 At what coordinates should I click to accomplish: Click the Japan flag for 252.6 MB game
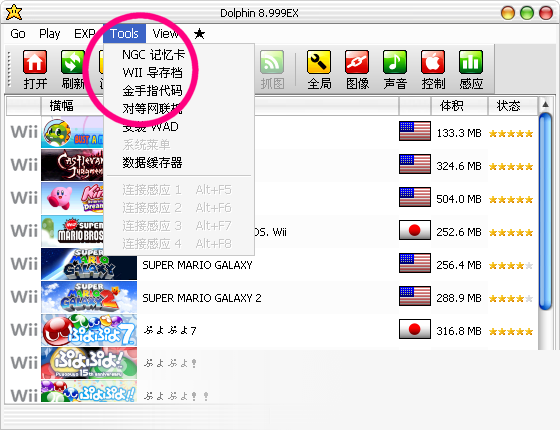point(415,230)
